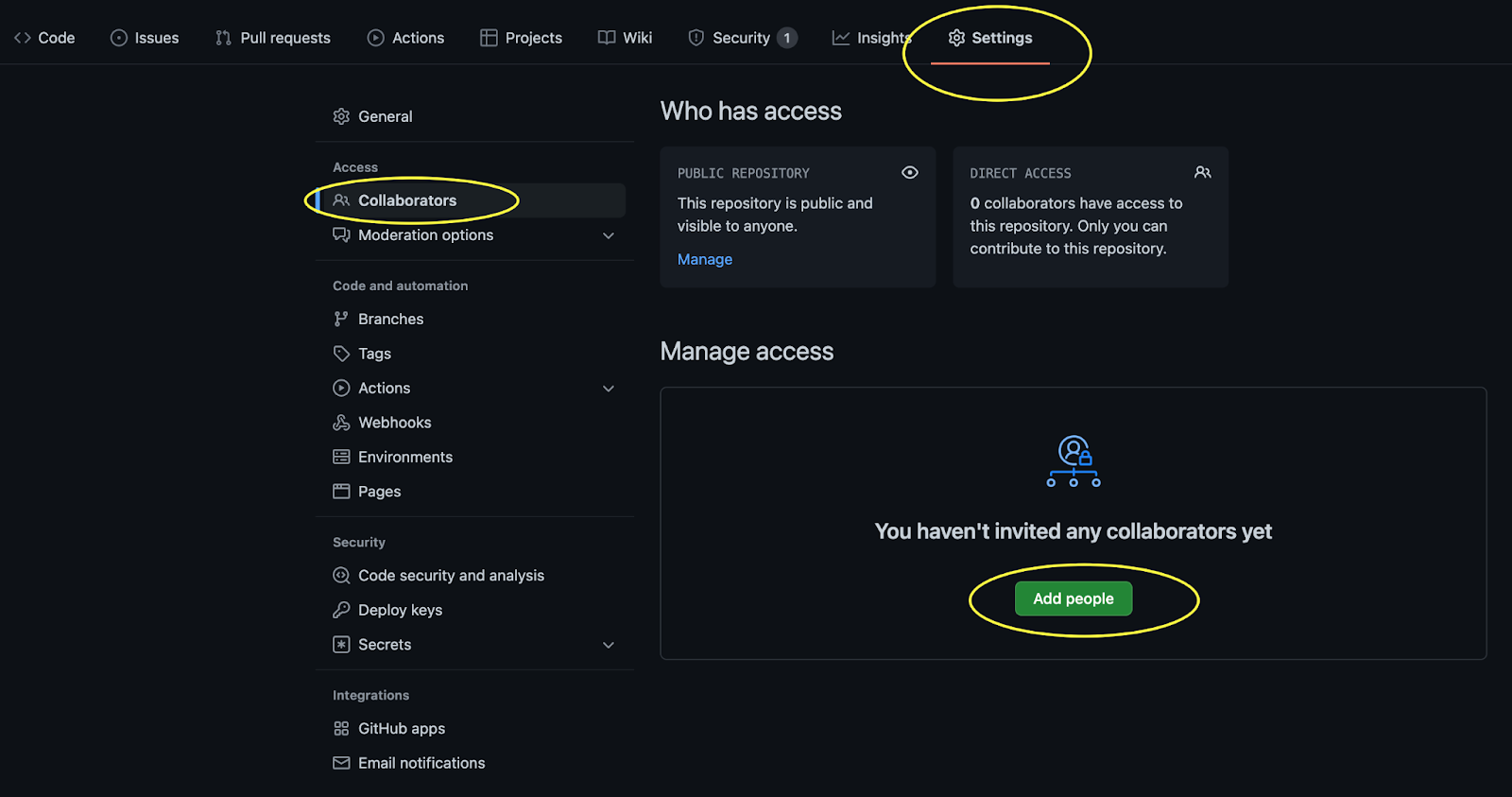The height and width of the screenshot is (797, 1512).
Task: Click the Deploy keys key icon
Action: (341, 610)
